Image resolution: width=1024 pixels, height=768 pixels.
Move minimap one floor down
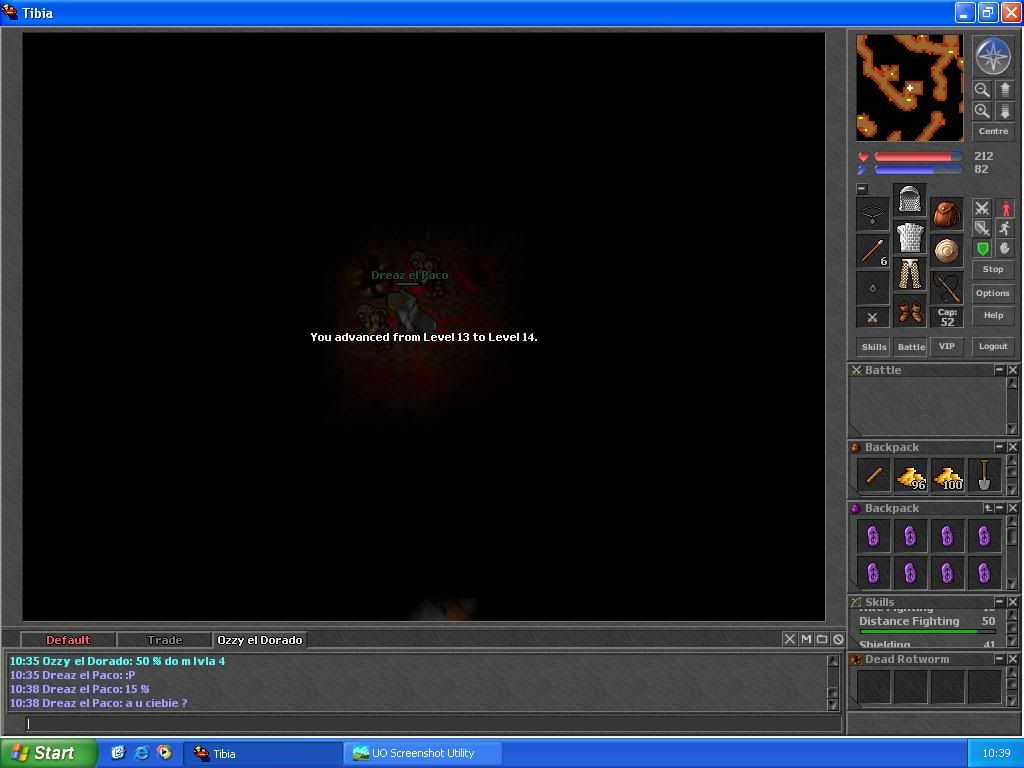pos(1004,111)
